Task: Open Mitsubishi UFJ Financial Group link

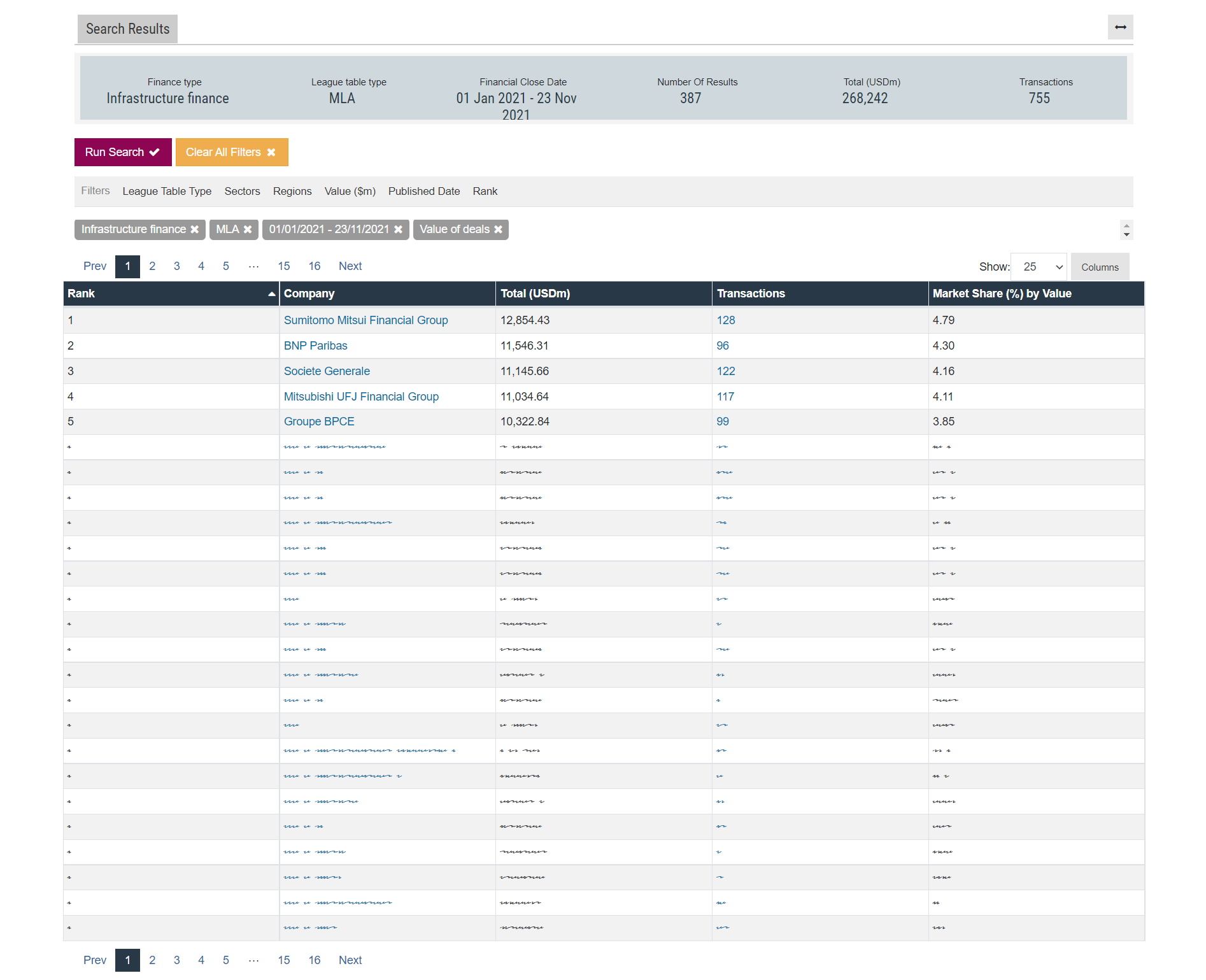Action: click(x=361, y=397)
